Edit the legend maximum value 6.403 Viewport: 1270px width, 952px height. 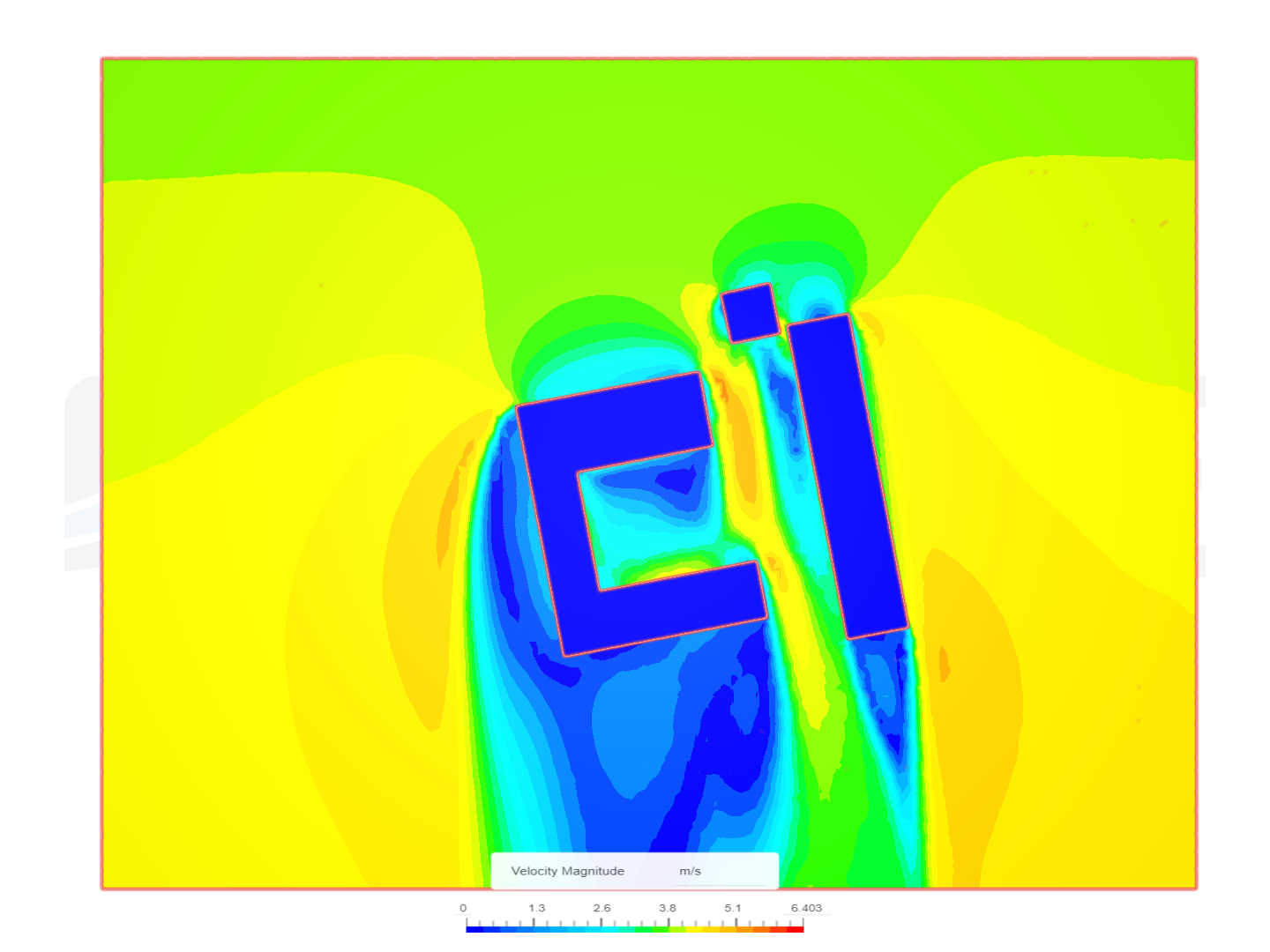pos(806,908)
